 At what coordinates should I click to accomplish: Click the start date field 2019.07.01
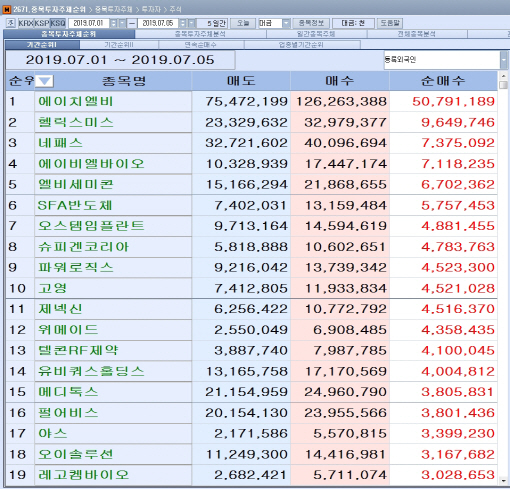(x=89, y=23)
